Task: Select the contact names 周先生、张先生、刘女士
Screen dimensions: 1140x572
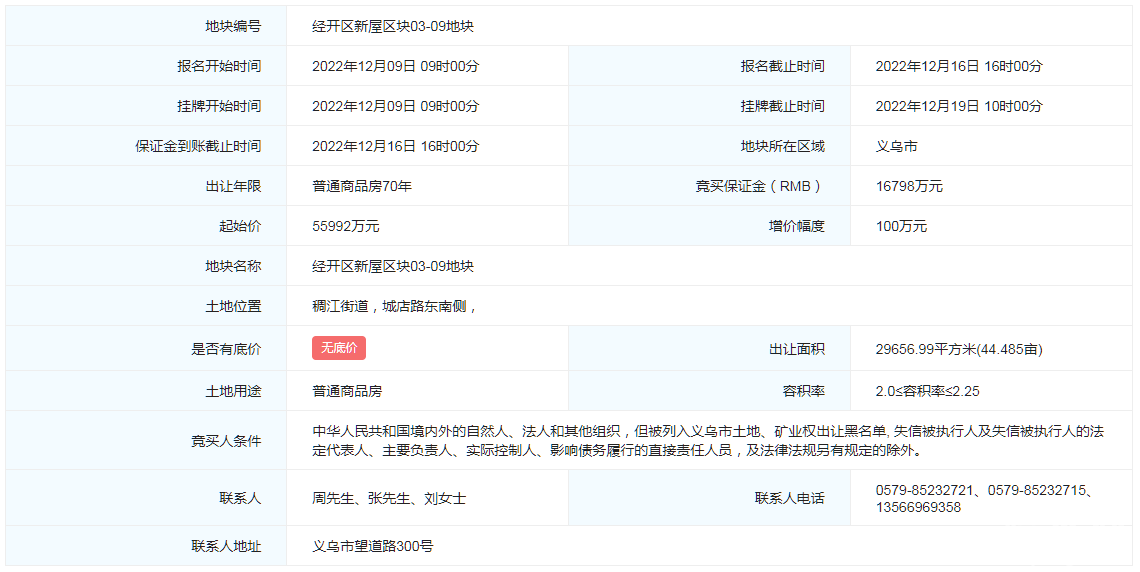Action: click(x=389, y=498)
